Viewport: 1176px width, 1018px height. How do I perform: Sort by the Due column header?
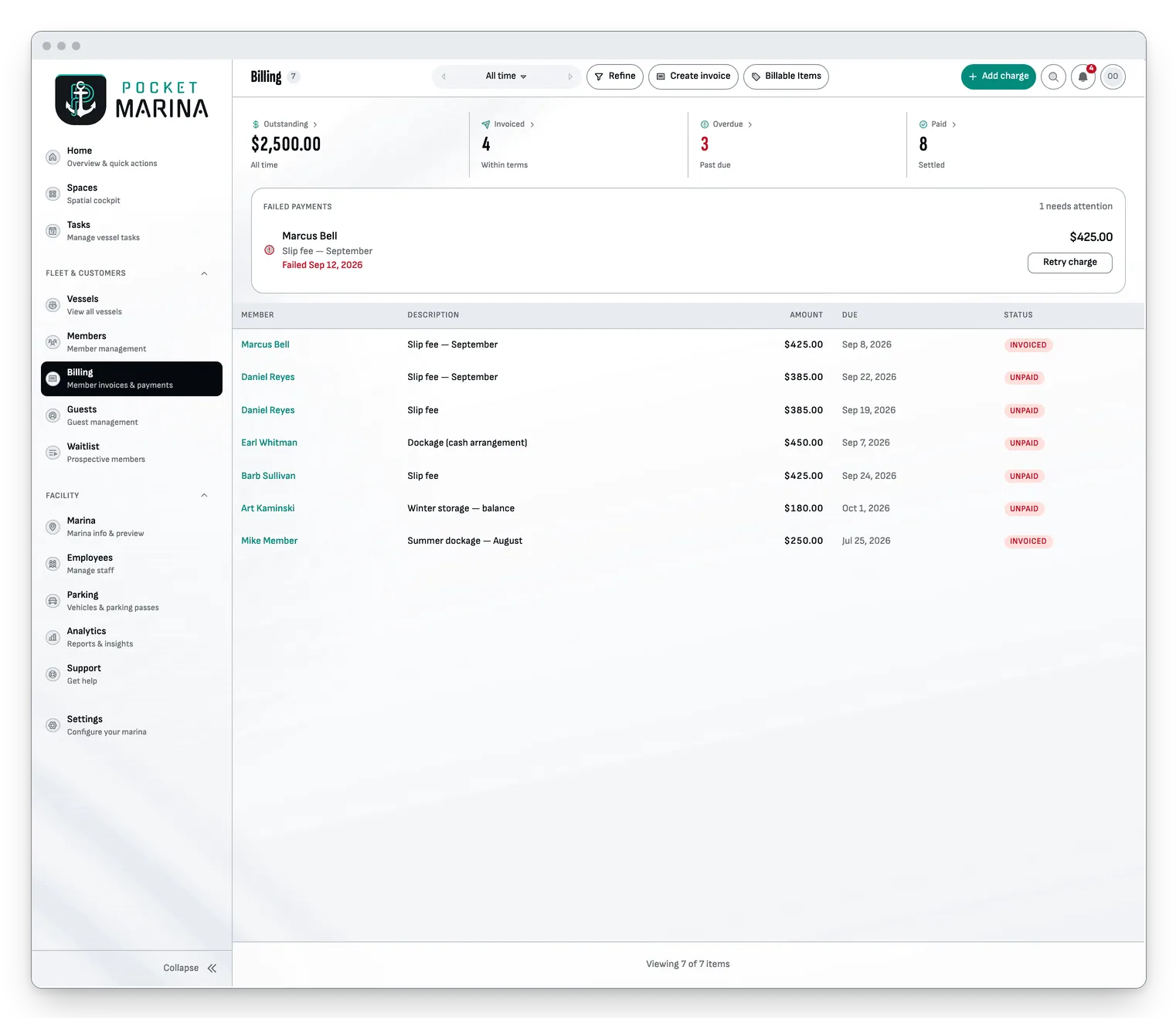850,315
